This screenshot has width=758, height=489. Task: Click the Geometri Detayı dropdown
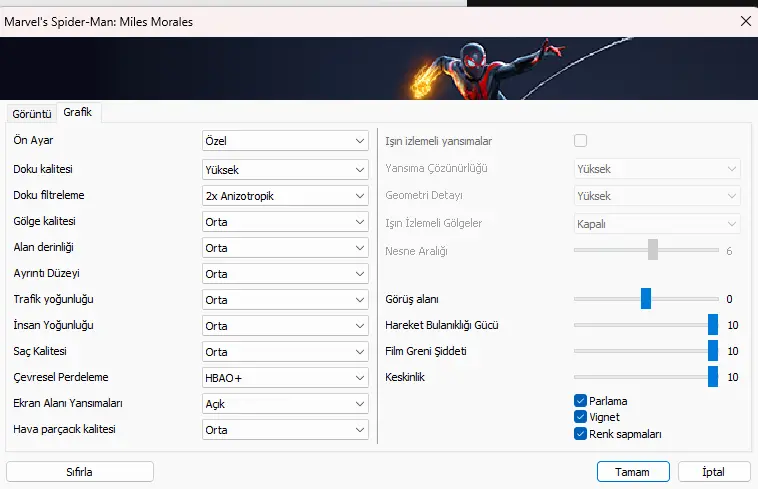[657, 196]
